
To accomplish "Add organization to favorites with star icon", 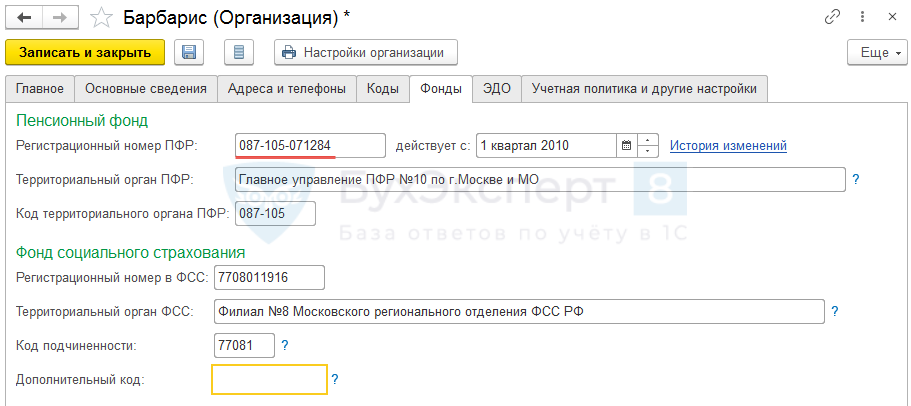I will click(101, 17).
